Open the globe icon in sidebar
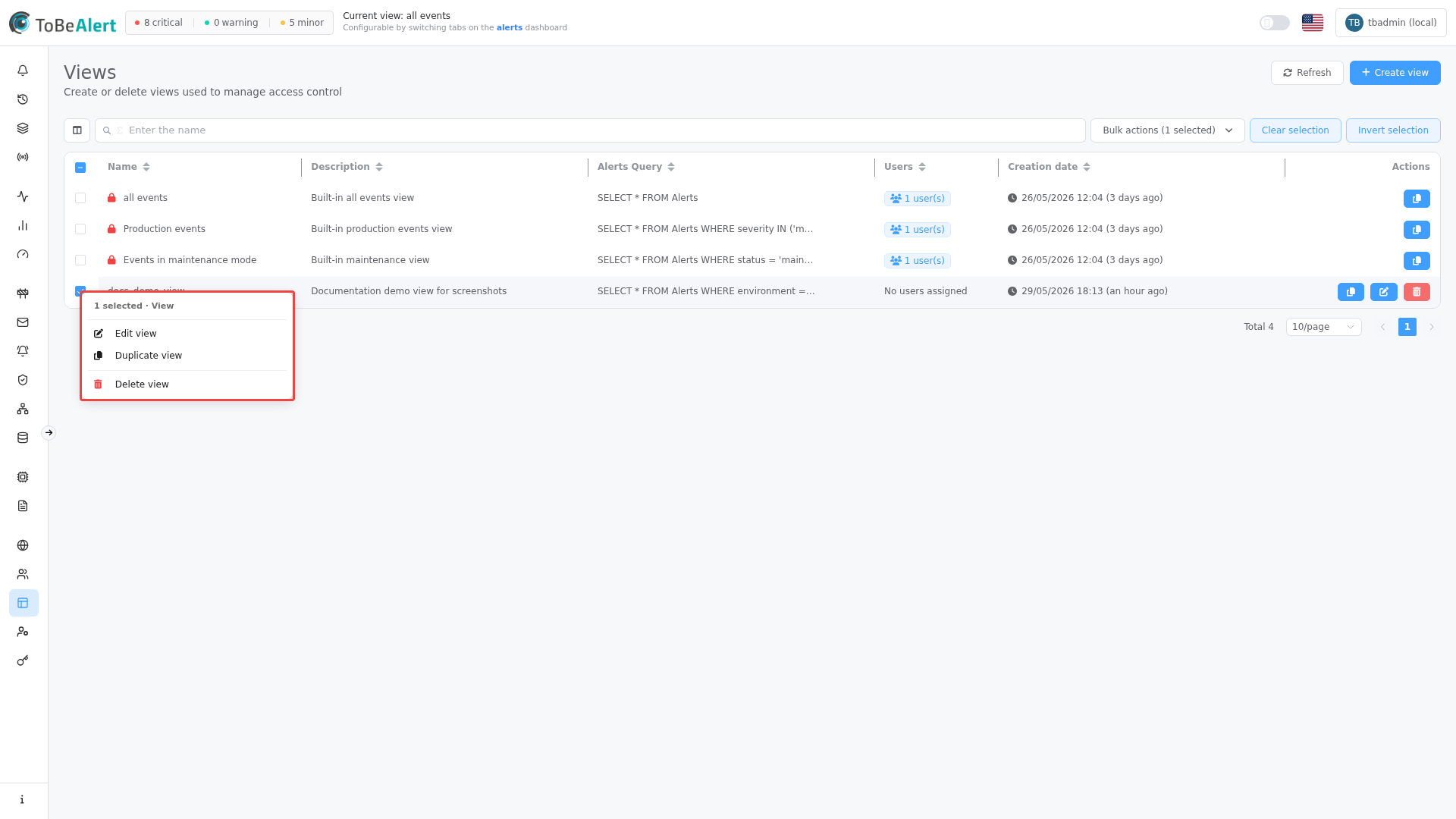The height and width of the screenshot is (819, 1456). 23,545
